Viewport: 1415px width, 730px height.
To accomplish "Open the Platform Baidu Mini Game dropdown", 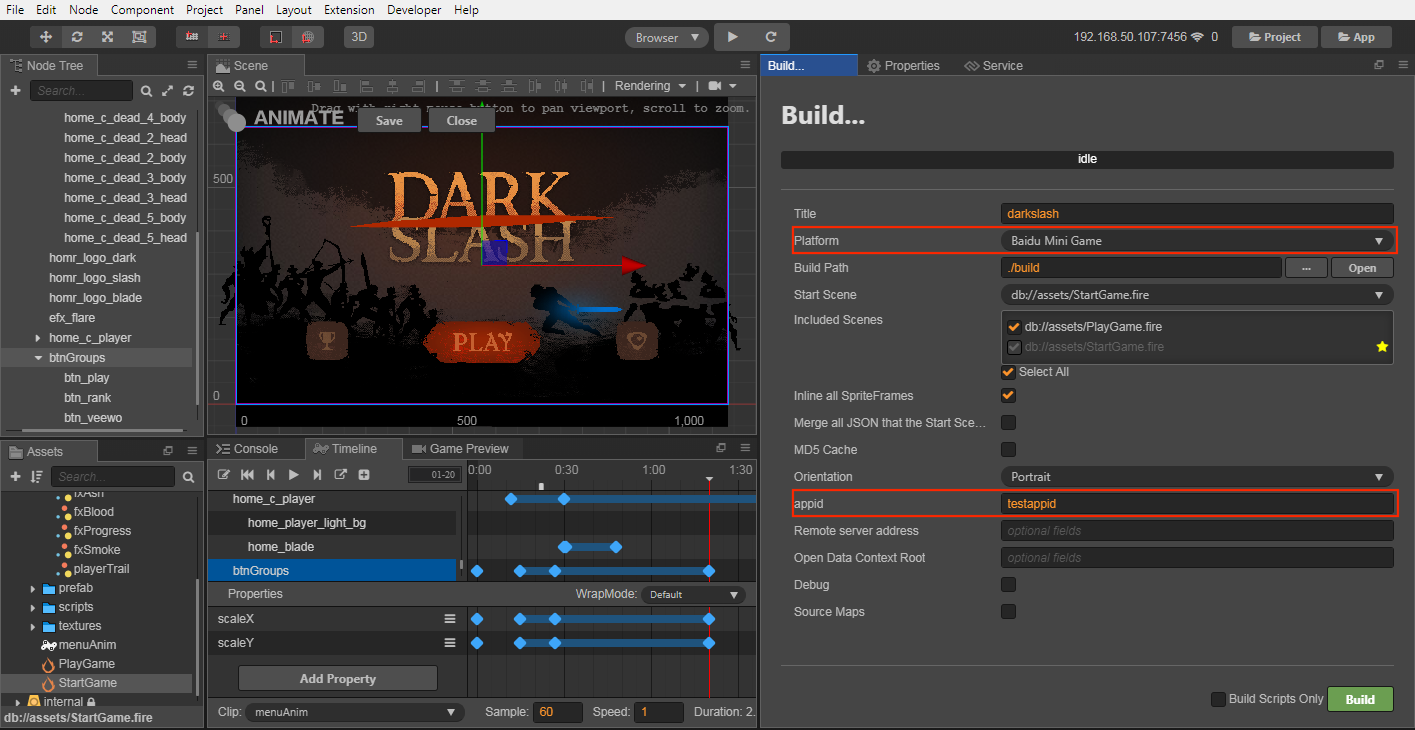I will coord(1197,240).
